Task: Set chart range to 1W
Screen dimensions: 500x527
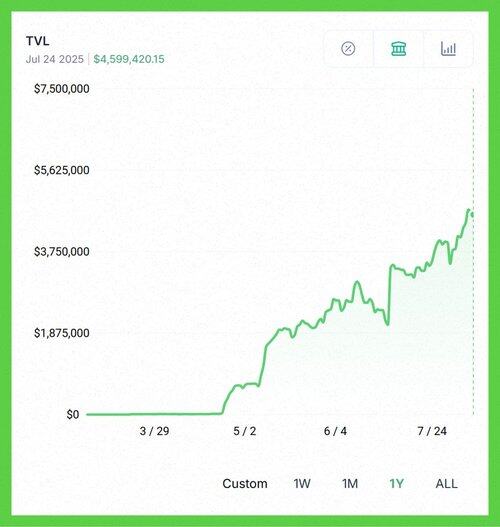Action: tap(302, 484)
